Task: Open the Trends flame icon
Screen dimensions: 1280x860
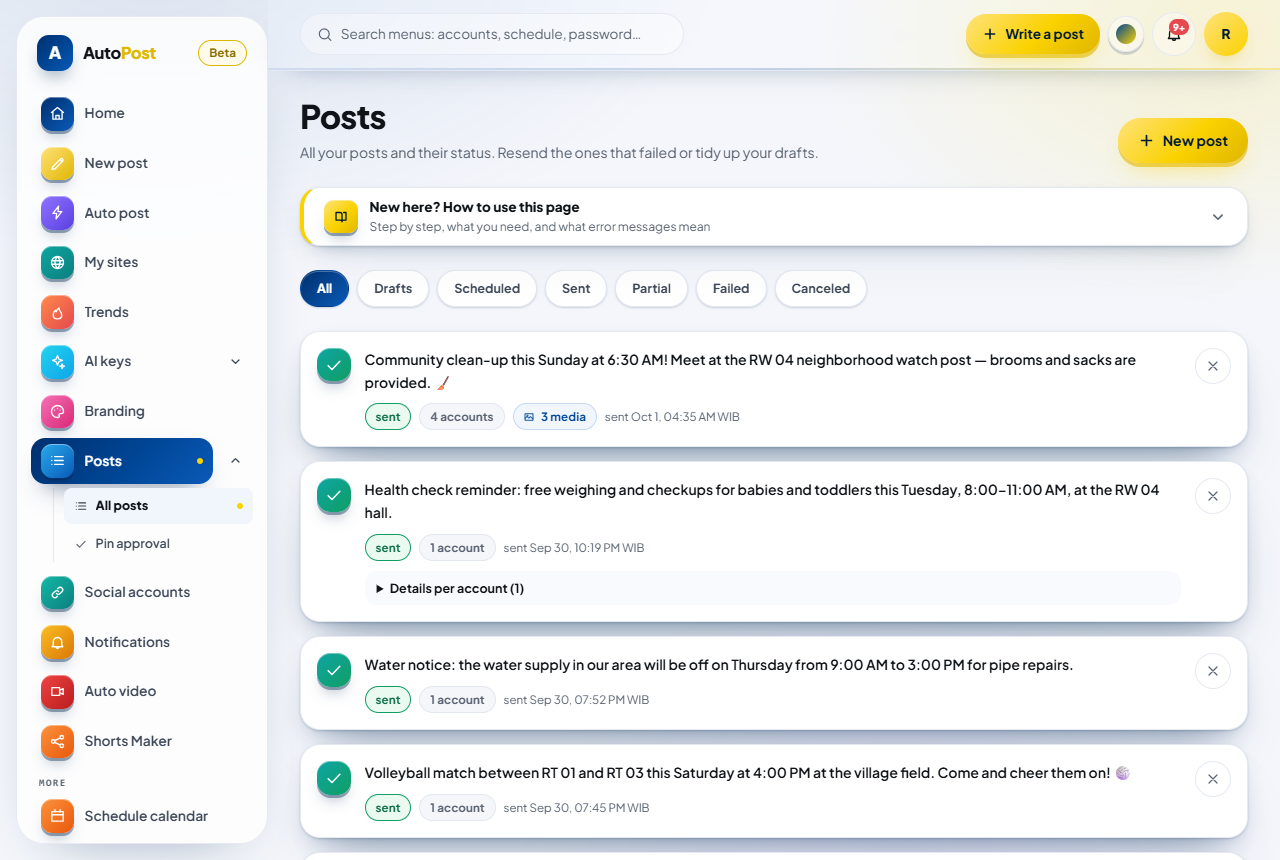Action: pyautogui.click(x=57, y=312)
